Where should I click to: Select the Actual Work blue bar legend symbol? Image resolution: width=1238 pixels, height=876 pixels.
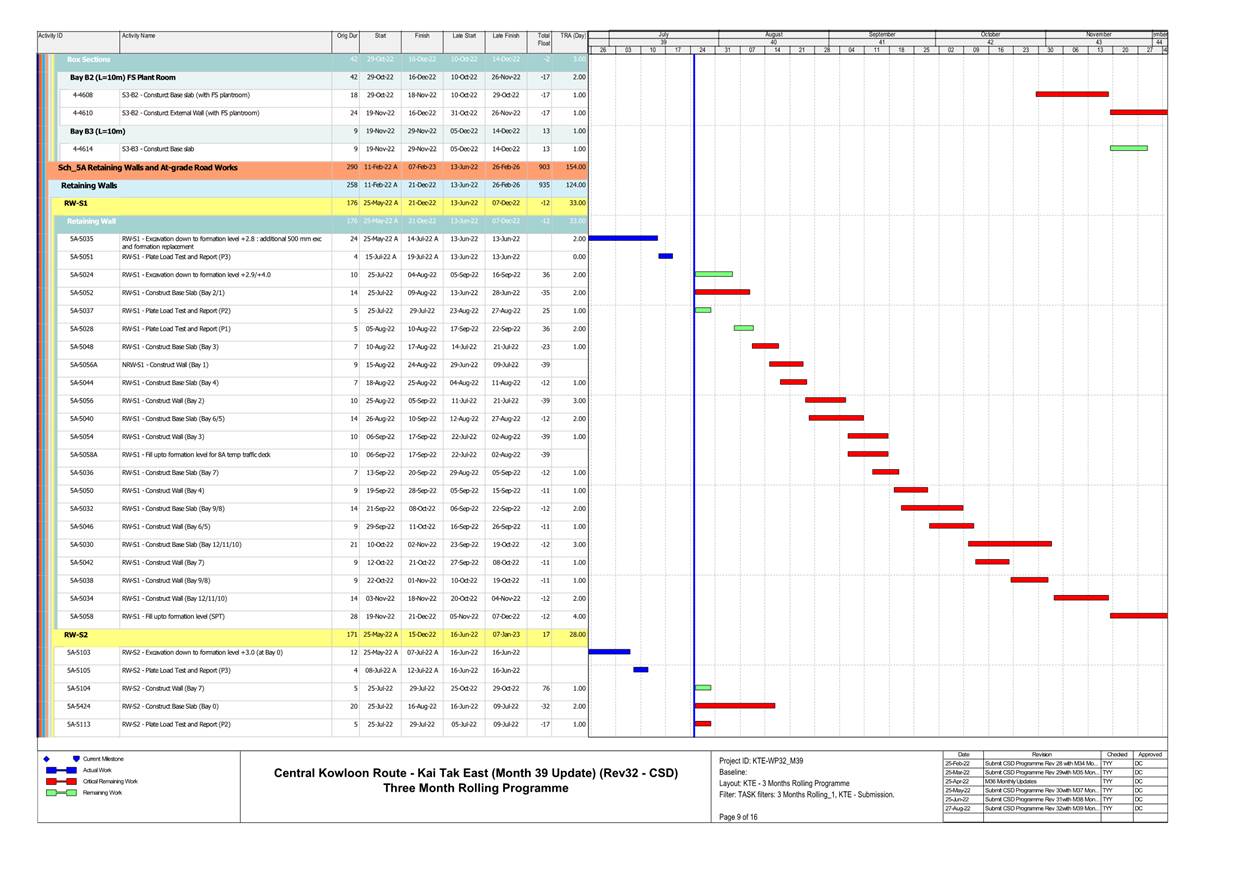tap(61, 770)
